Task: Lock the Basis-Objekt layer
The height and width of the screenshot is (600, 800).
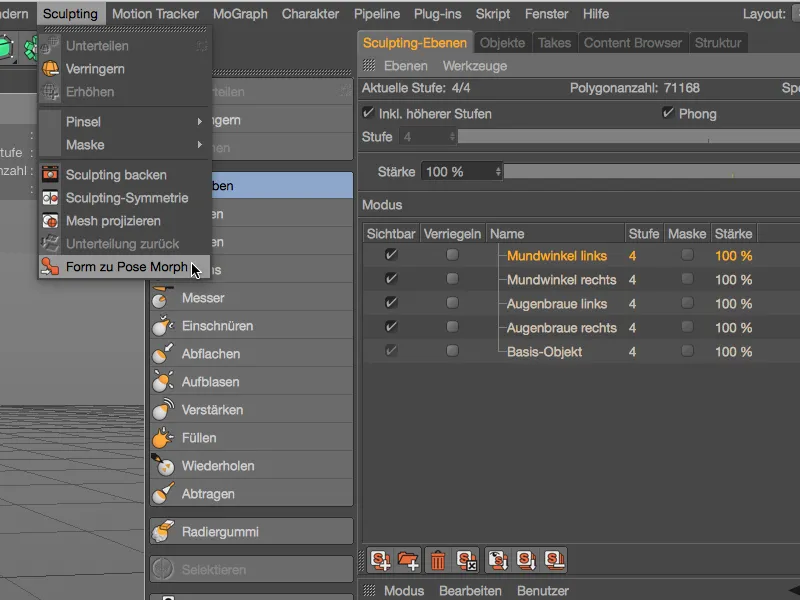Action: tap(452, 351)
